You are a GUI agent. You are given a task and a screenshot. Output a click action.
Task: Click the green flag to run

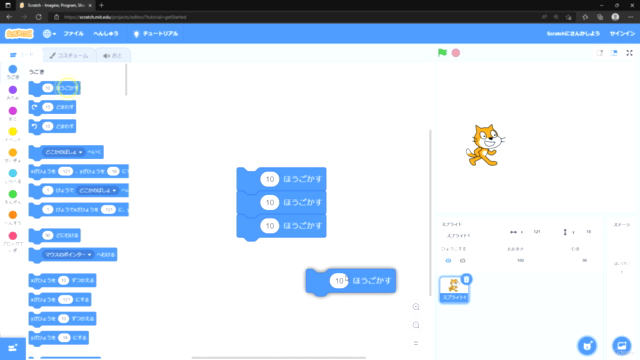coord(442,53)
